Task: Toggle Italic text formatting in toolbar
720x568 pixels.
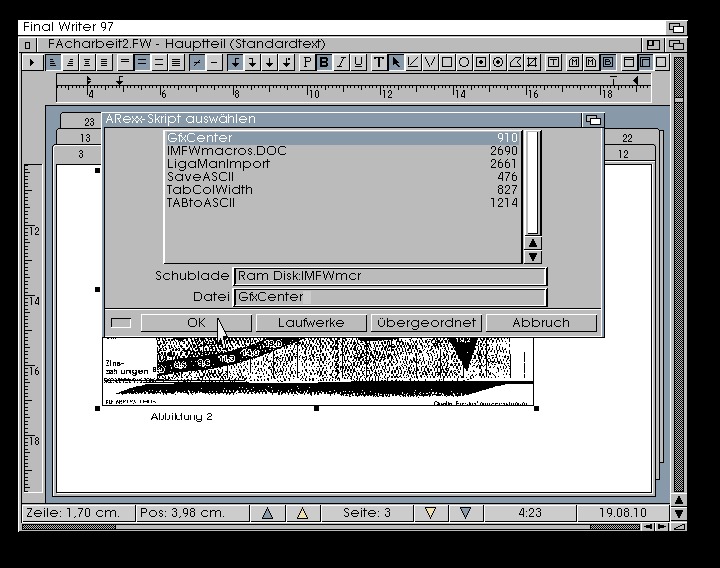Action: (x=341, y=62)
